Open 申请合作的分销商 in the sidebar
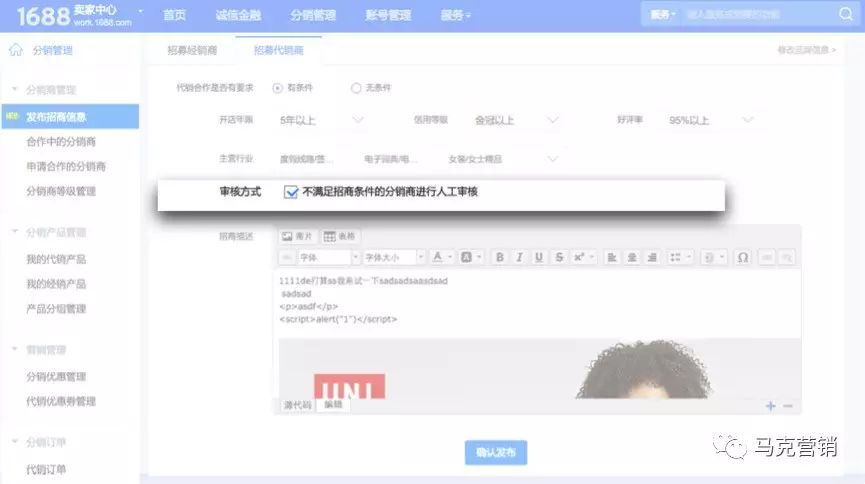The width and height of the screenshot is (865, 484). point(66,166)
